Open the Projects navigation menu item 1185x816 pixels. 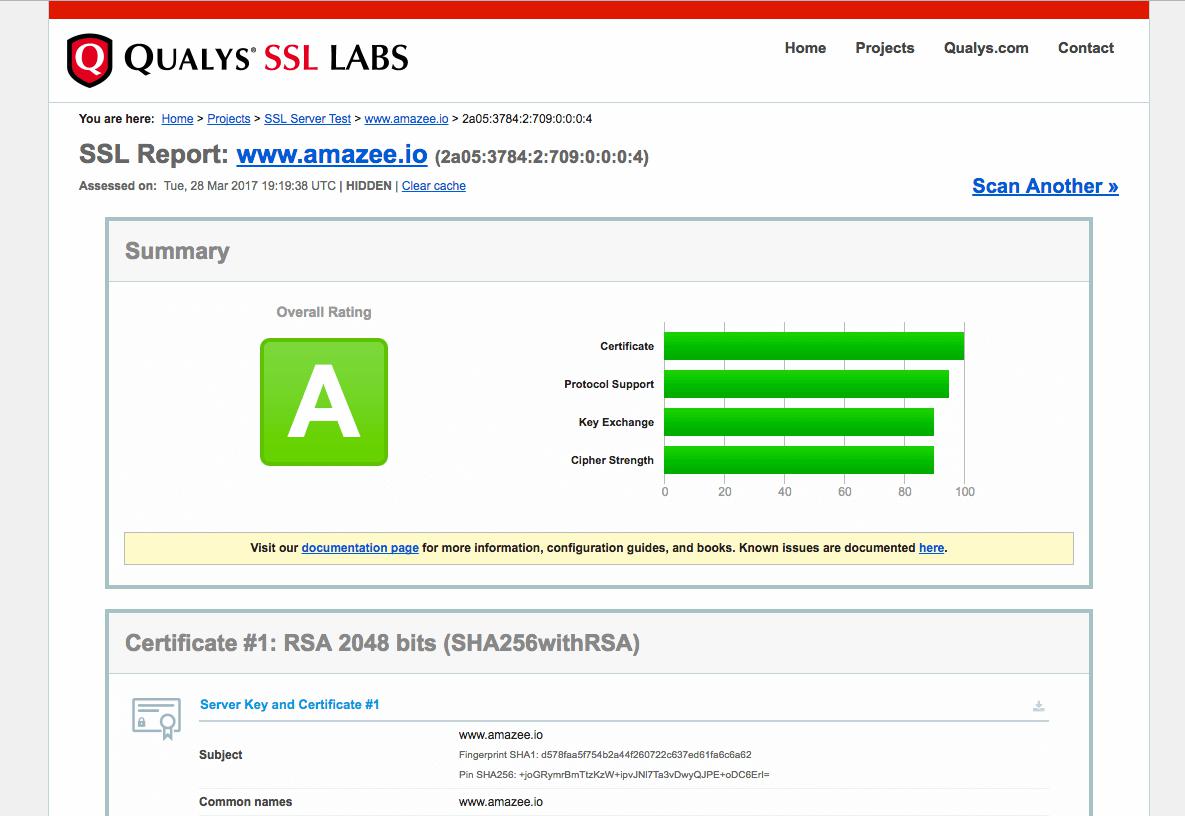pyautogui.click(x=884, y=48)
